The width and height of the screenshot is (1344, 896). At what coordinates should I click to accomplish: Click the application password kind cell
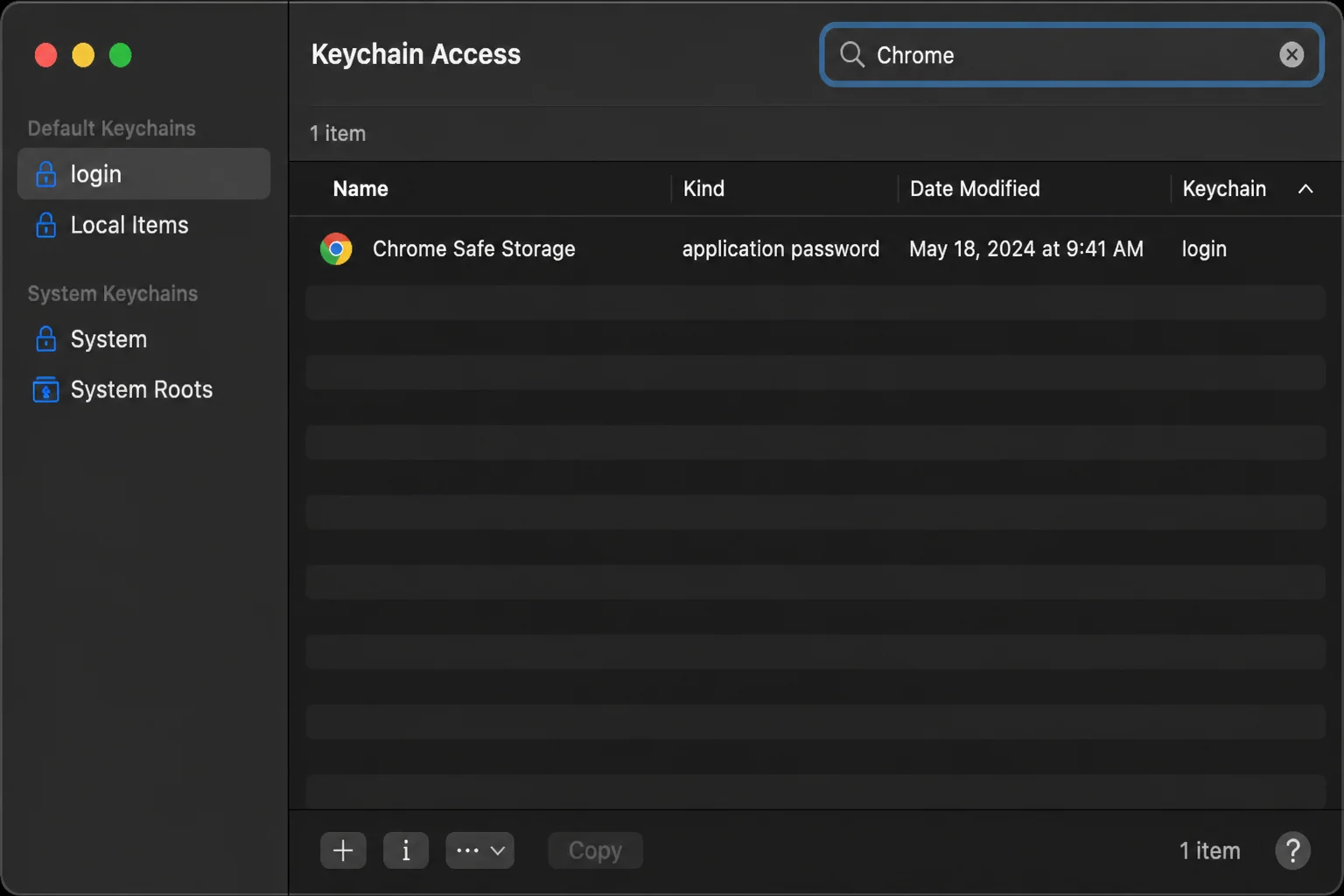click(x=780, y=249)
